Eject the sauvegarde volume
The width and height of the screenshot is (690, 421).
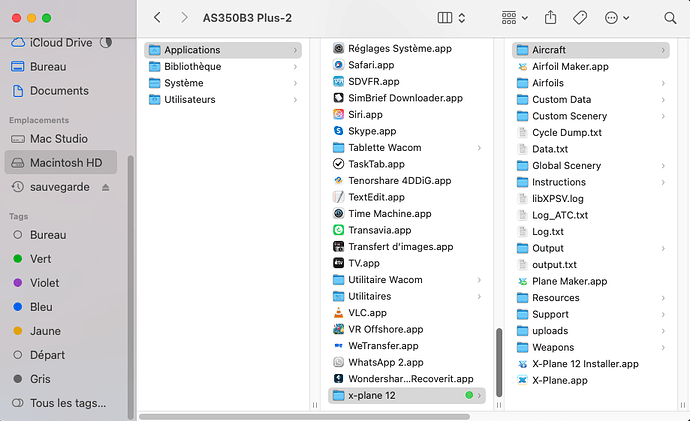coord(106,187)
